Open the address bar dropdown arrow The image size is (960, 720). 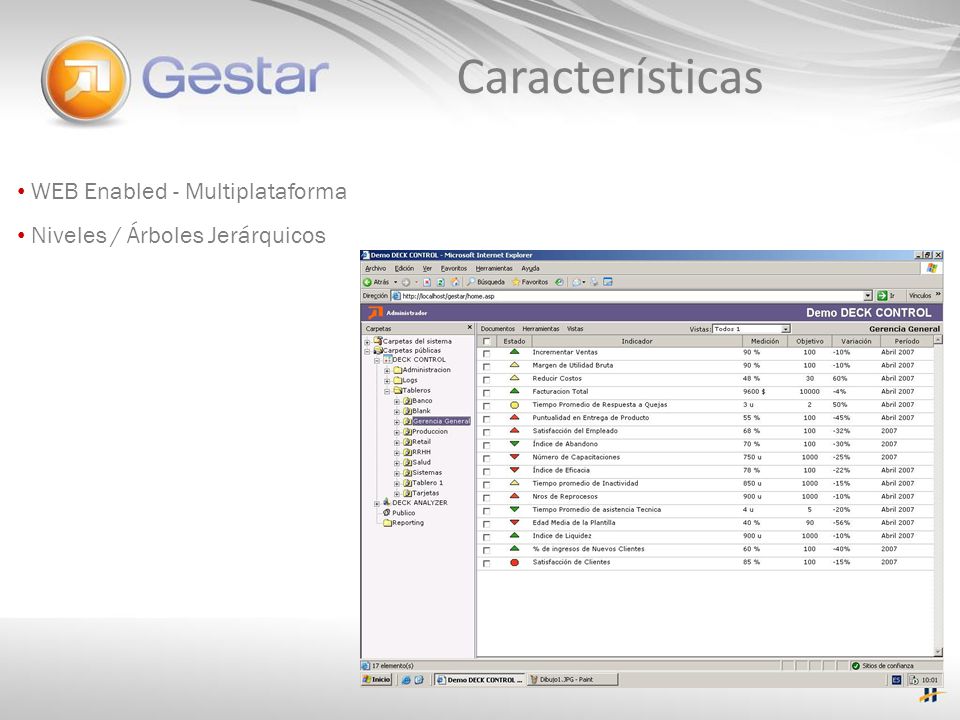[x=868, y=296]
